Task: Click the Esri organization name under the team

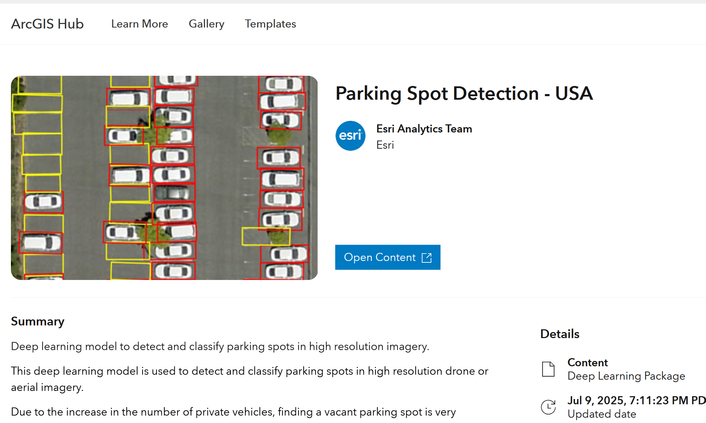Action: [385, 145]
